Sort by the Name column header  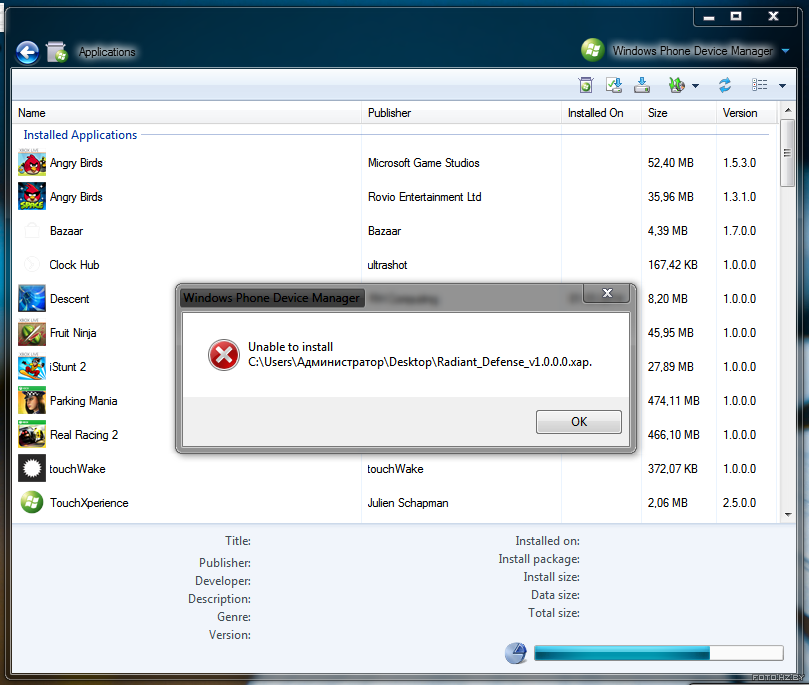point(187,113)
